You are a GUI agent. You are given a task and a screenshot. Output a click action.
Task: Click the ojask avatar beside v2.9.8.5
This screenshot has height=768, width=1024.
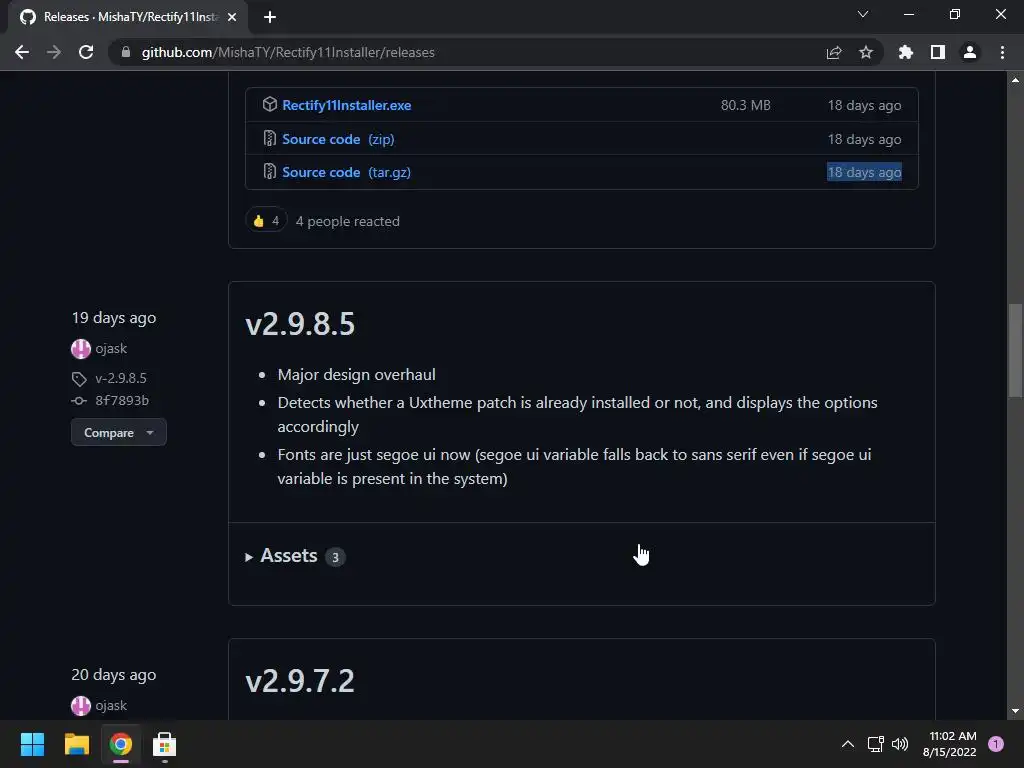[81, 349]
